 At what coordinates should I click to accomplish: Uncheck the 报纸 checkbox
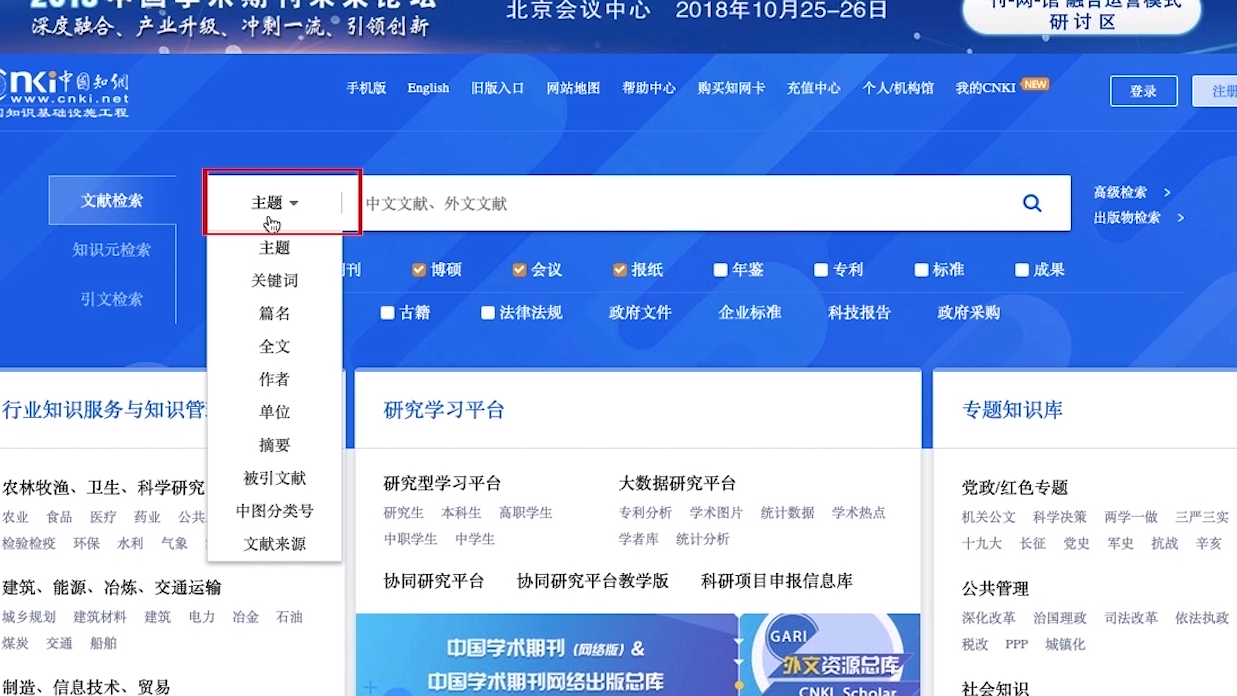click(x=620, y=270)
